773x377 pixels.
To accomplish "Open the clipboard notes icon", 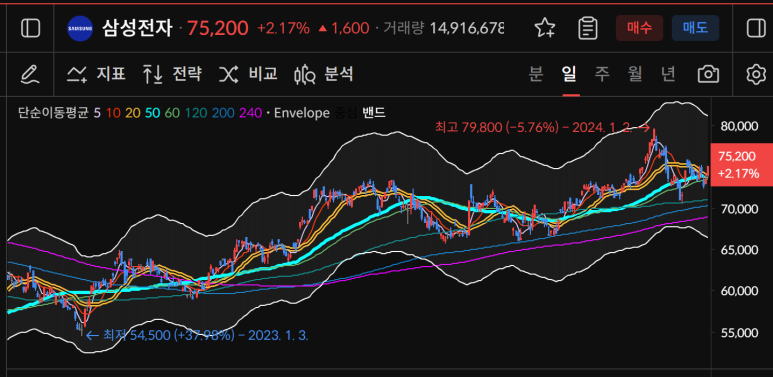I will pyautogui.click(x=588, y=28).
